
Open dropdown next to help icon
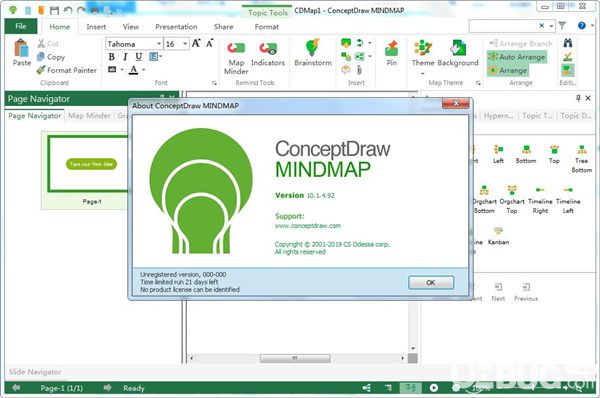pos(592,26)
